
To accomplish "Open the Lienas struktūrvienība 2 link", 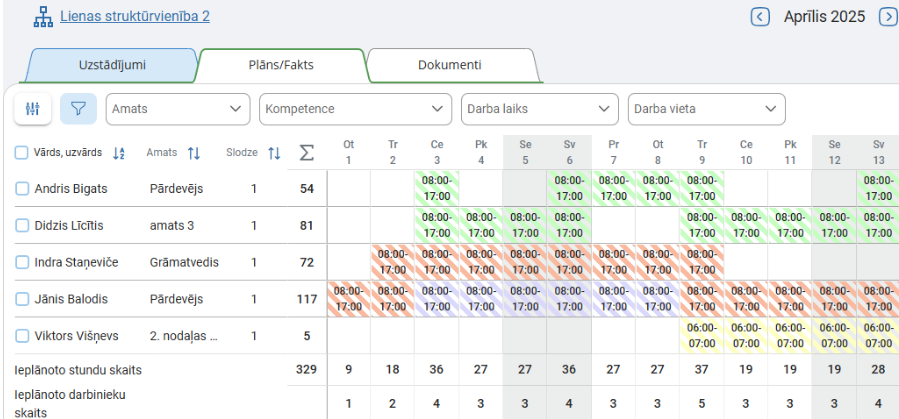I will tap(135, 17).
